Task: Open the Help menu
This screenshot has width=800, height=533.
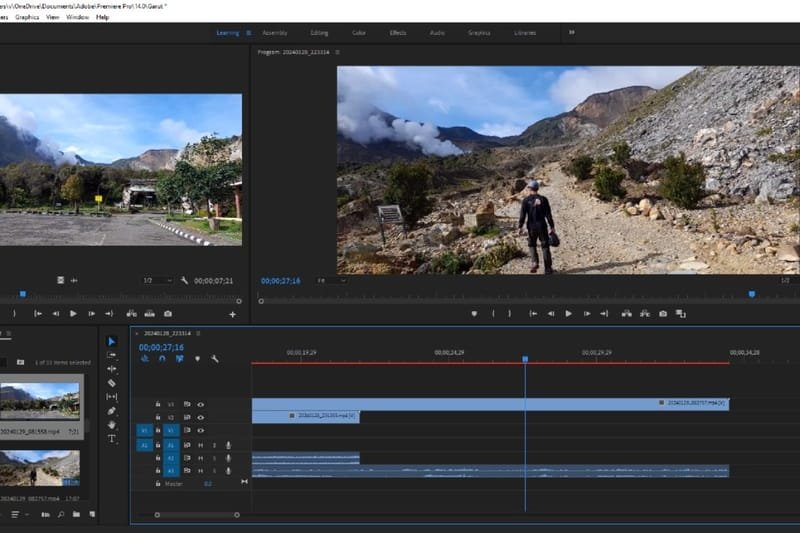Action: tap(103, 17)
